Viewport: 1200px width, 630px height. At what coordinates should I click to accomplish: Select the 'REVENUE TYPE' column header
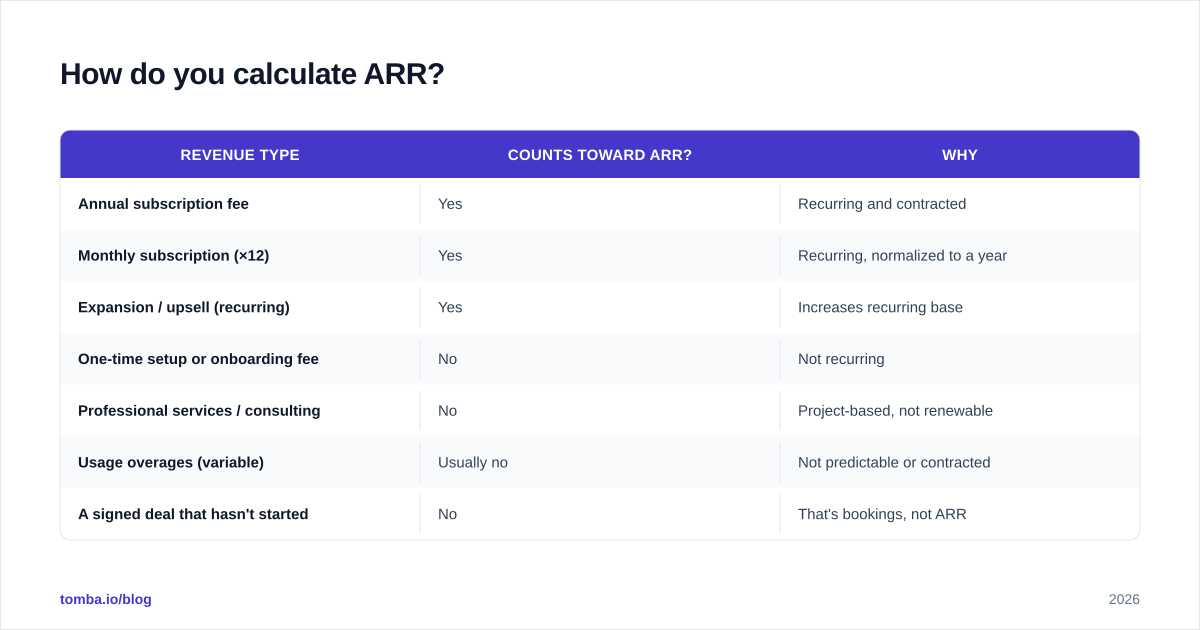(240, 155)
